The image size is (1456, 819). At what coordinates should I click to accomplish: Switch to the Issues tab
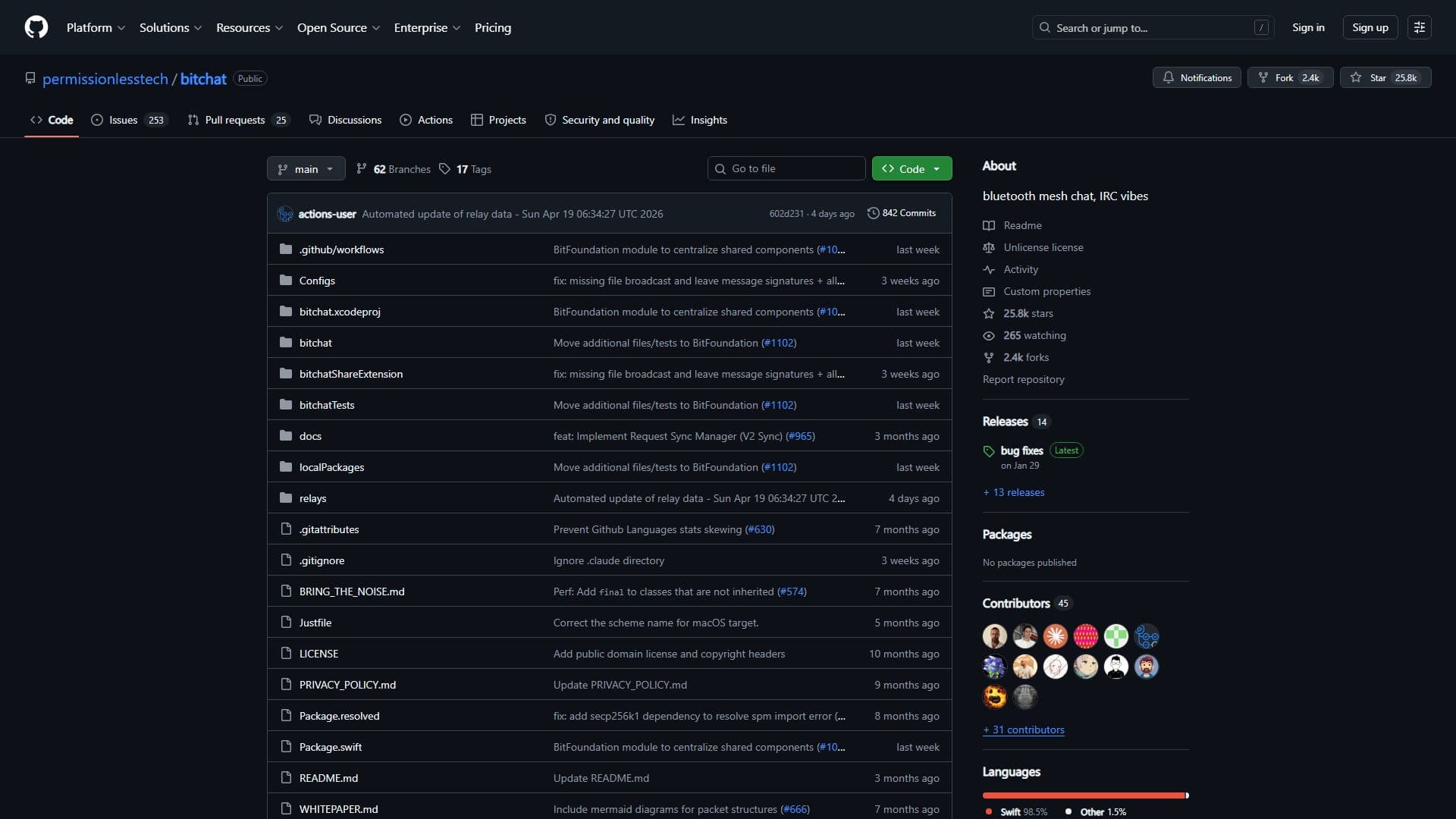tap(129, 120)
